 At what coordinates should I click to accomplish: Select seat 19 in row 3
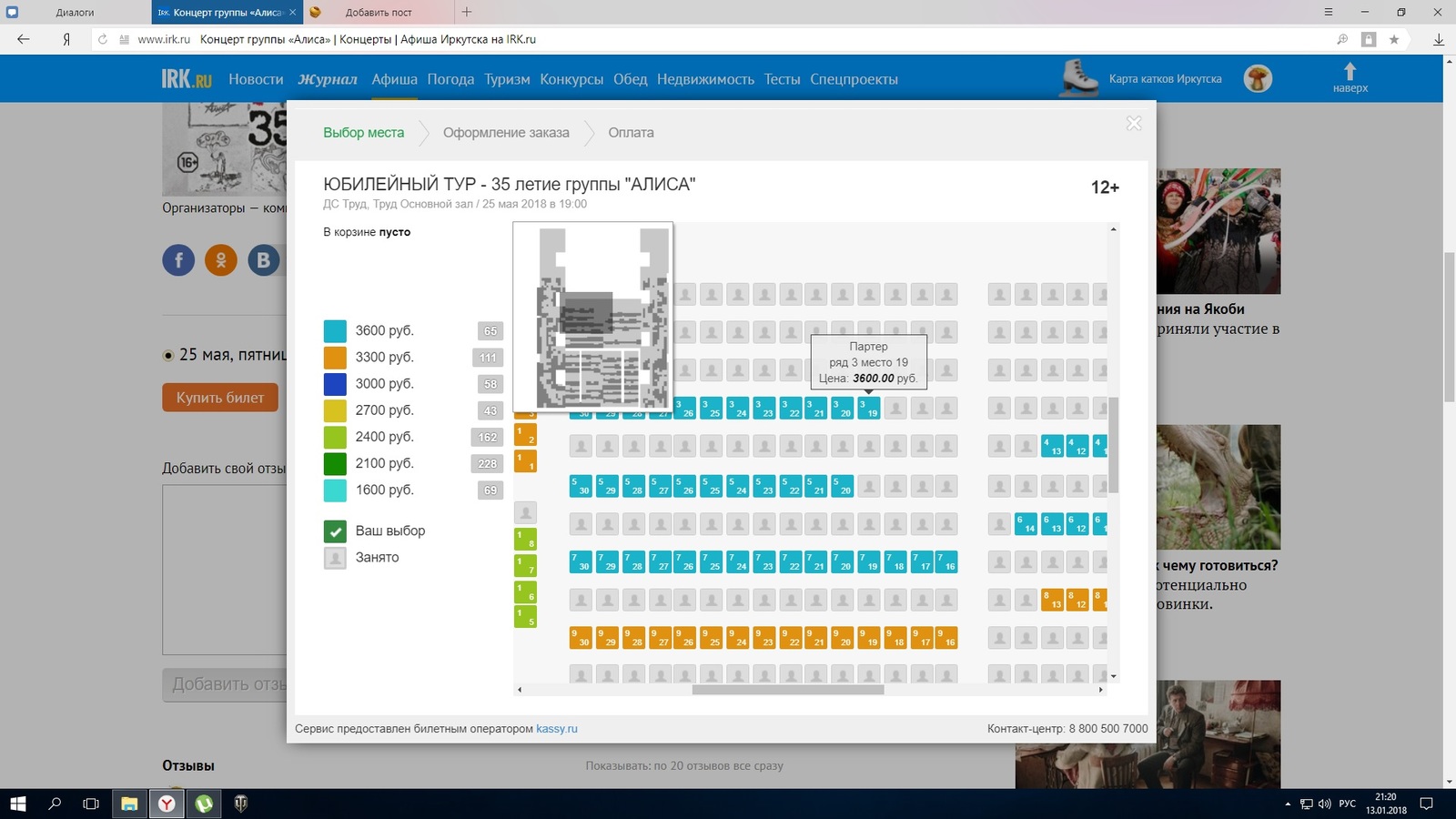click(869, 409)
